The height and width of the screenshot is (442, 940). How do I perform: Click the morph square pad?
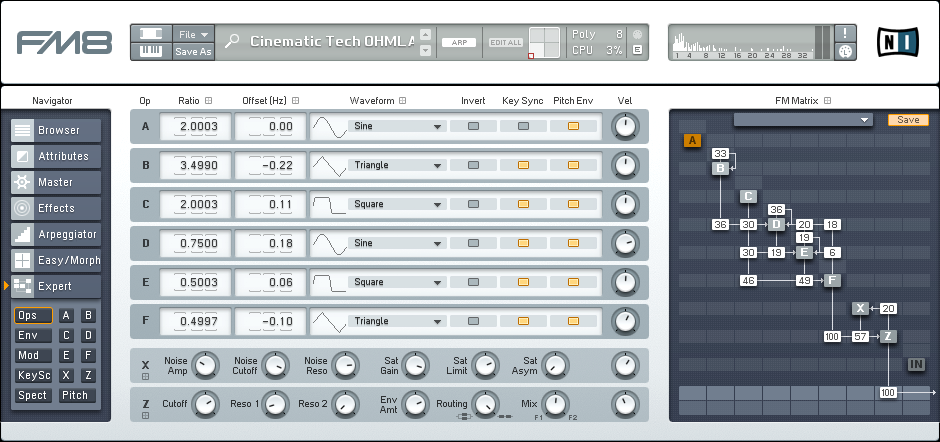(x=544, y=43)
